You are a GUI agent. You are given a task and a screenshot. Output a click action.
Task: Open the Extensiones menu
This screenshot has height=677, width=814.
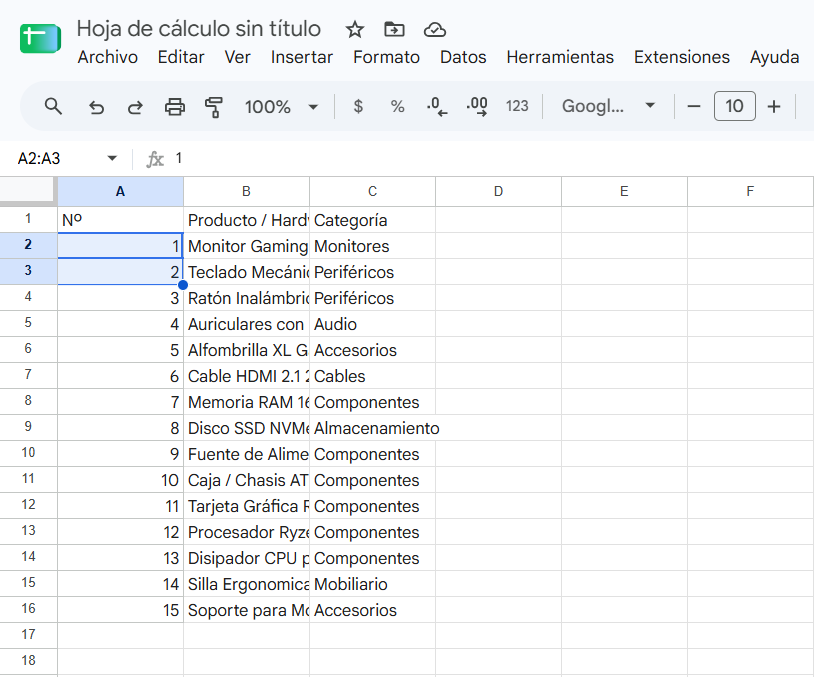pyautogui.click(x=682, y=57)
